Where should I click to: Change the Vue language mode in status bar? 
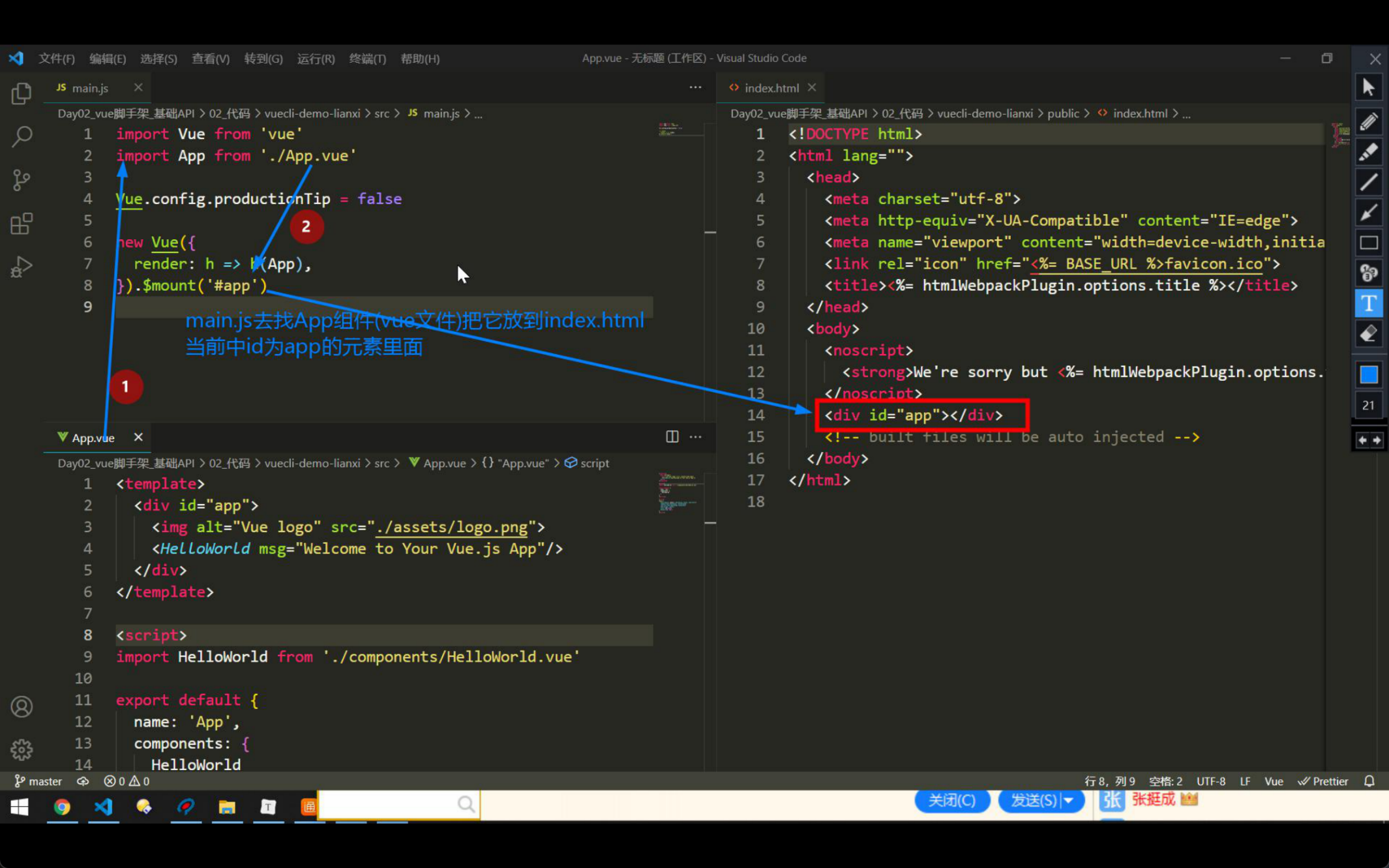pos(1274,781)
